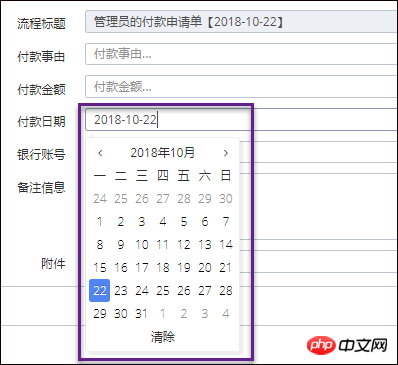Pick October 8 in calendar
The image size is (398, 365).
(100, 245)
